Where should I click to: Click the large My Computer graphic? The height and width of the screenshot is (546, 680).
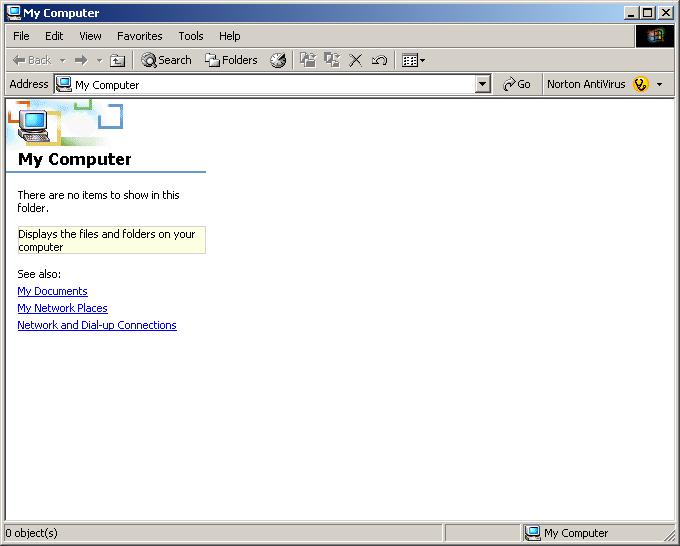[x=34, y=126]
